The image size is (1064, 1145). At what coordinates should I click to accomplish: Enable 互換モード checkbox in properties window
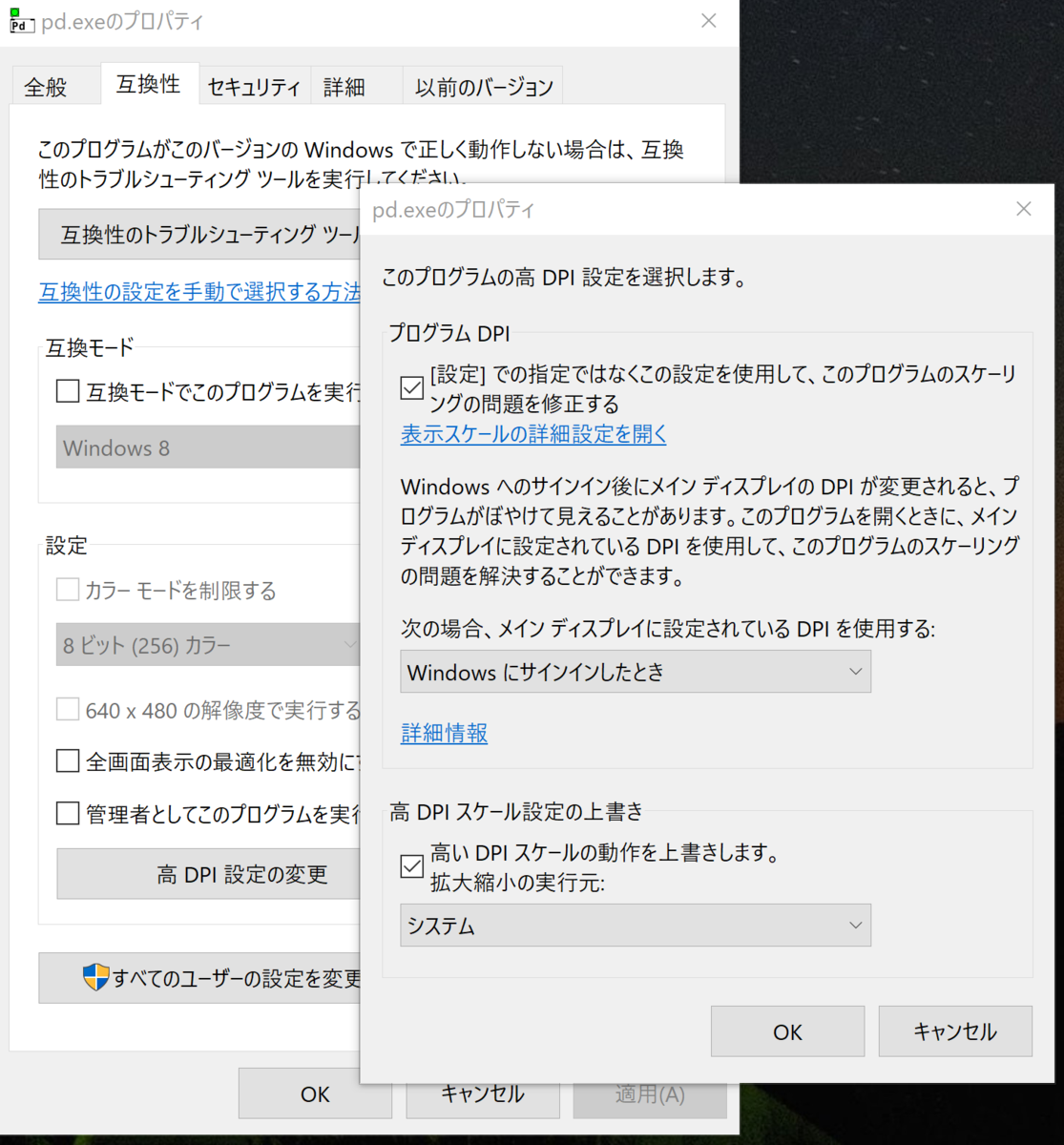68,391
